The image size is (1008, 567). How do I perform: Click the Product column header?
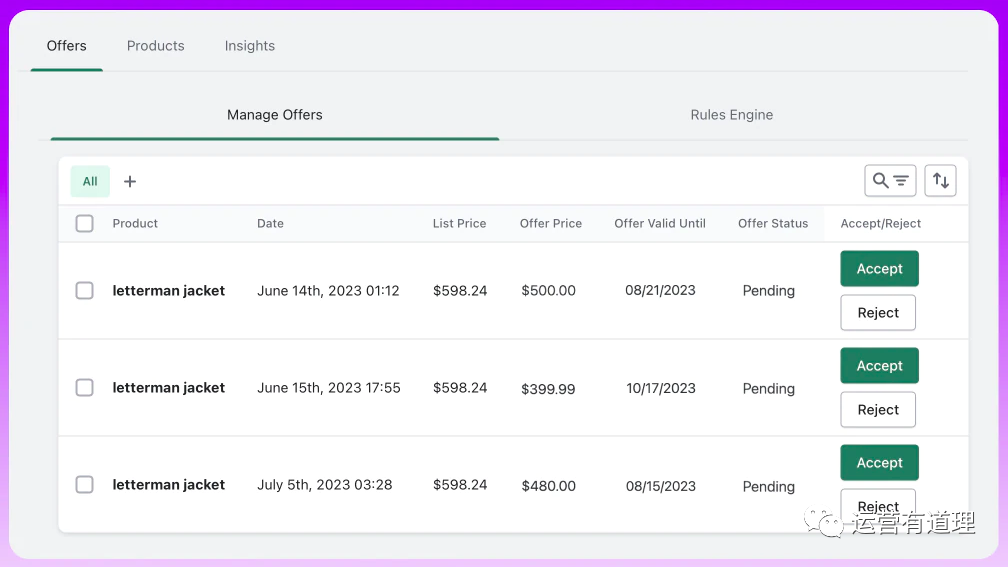coord(135,223)
